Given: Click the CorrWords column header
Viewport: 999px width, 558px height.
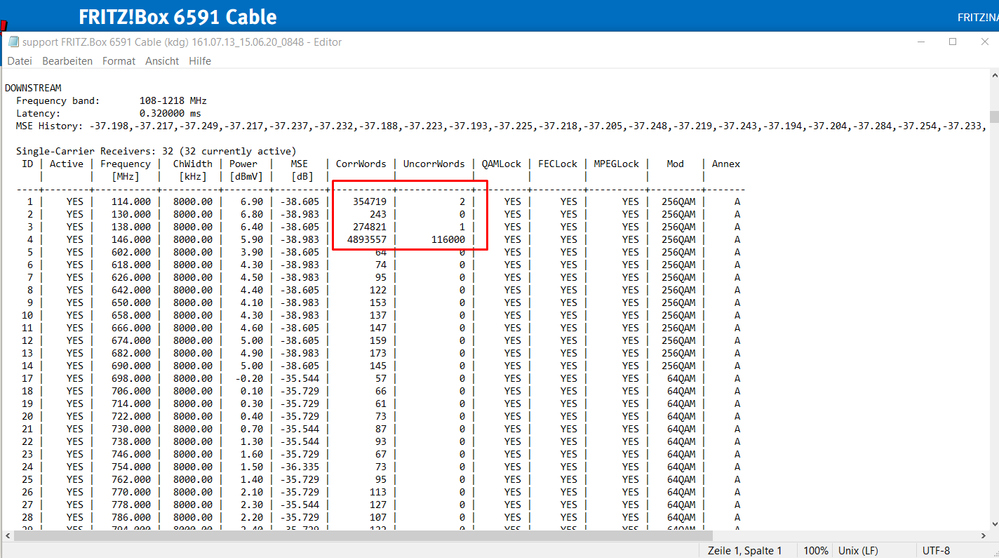Looking at the screenshot, I should point(361,164).
